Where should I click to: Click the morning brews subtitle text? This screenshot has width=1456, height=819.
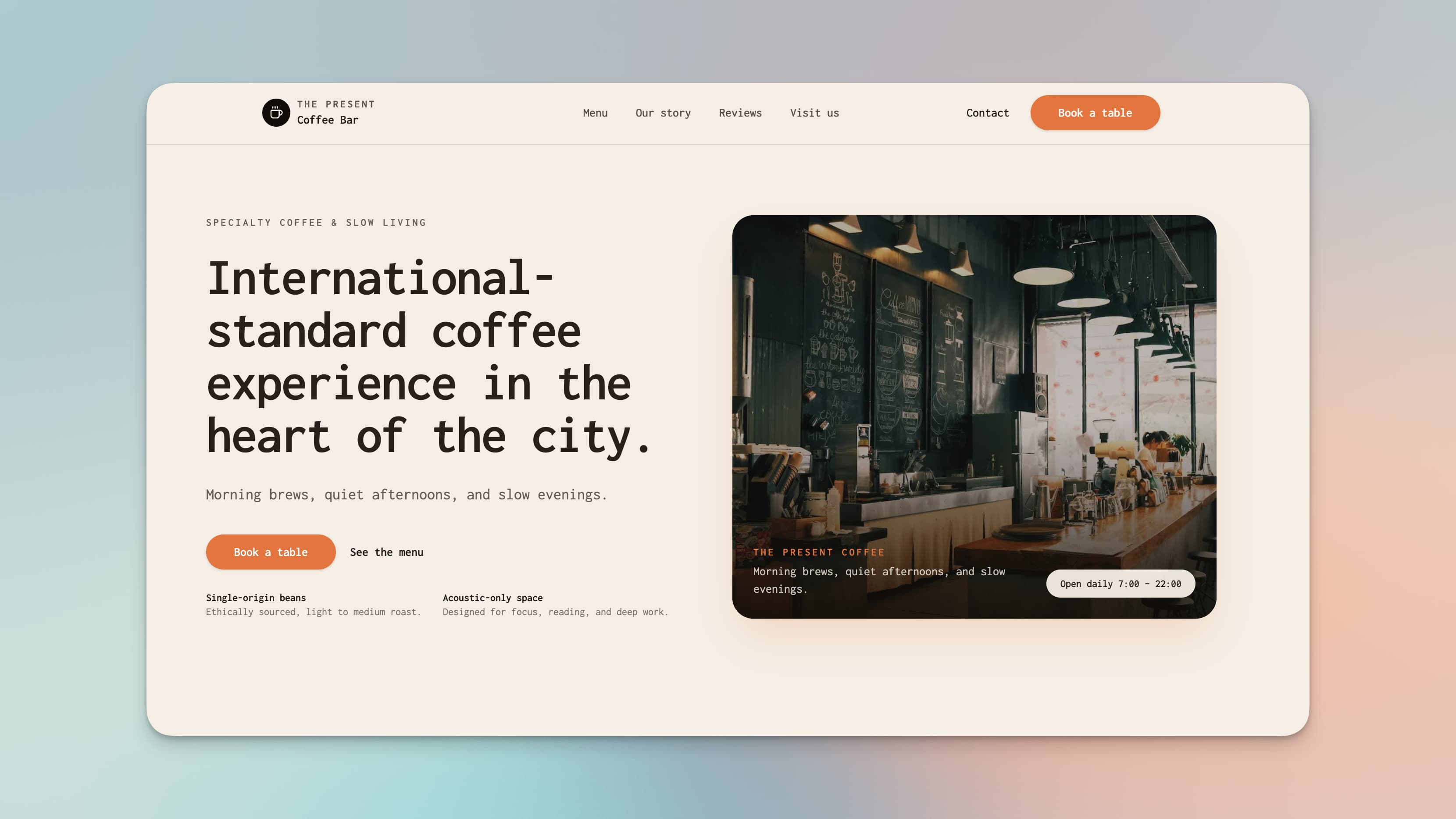tap(407, 495)
